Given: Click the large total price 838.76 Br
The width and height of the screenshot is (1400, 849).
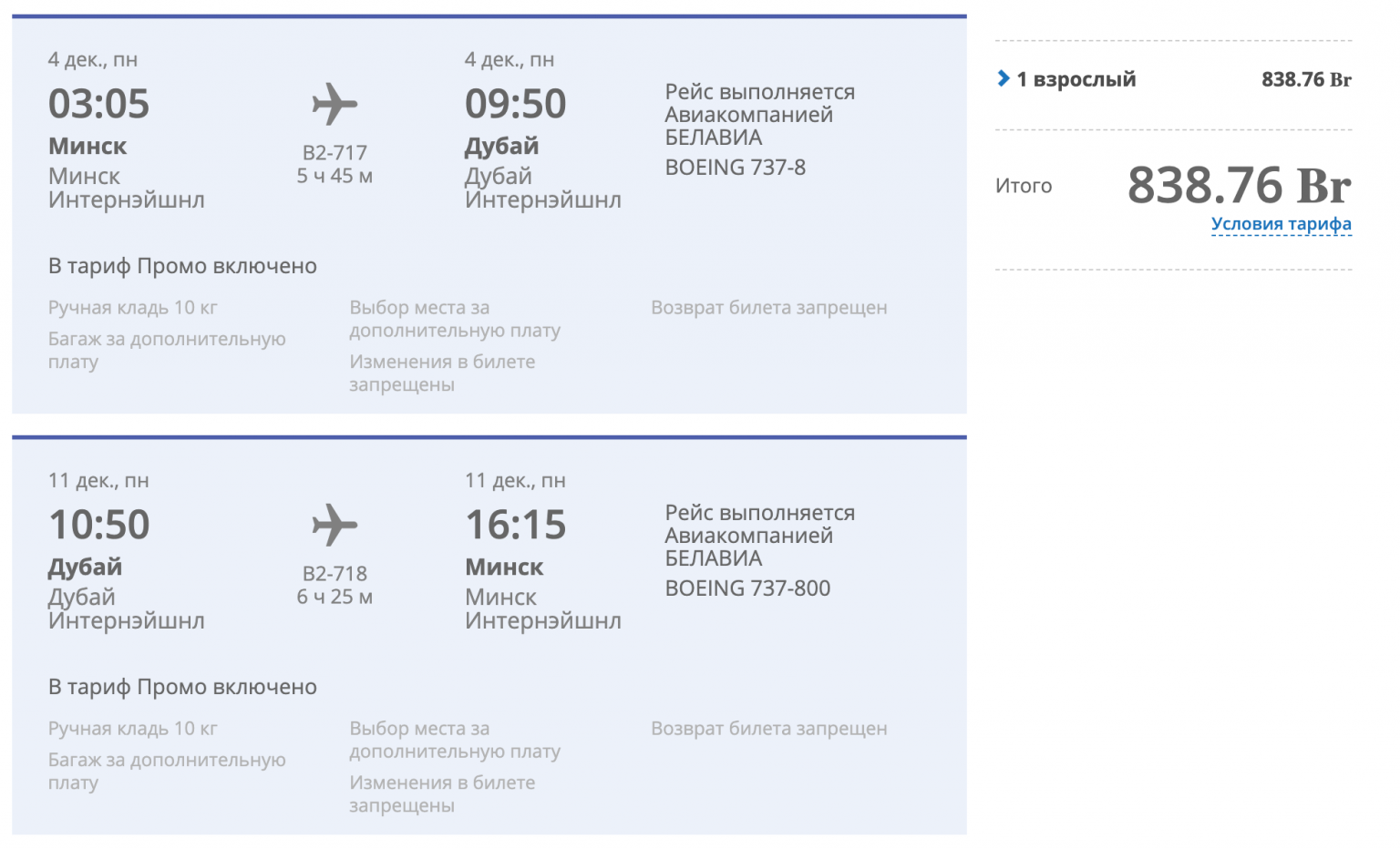Looking at the screenshot, I should [1238, 185].
